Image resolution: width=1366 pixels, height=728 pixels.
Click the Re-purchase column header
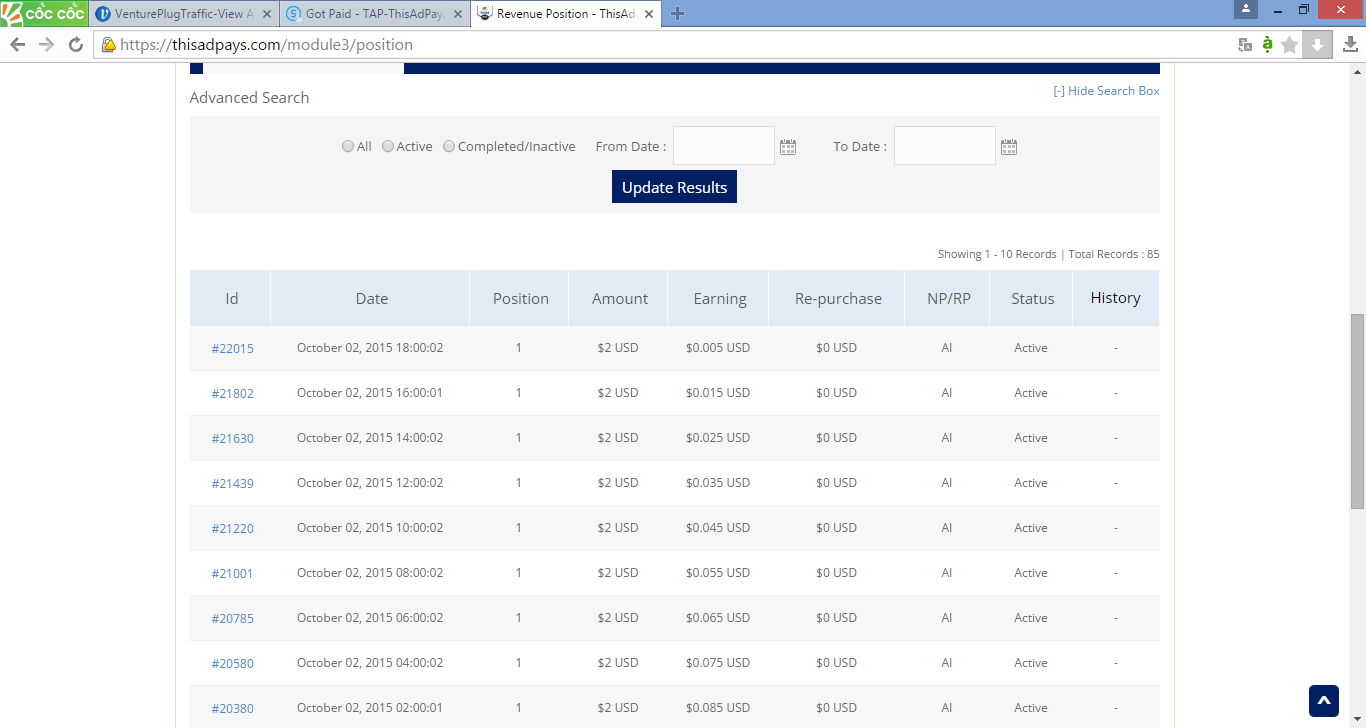(x=837, y=298)
